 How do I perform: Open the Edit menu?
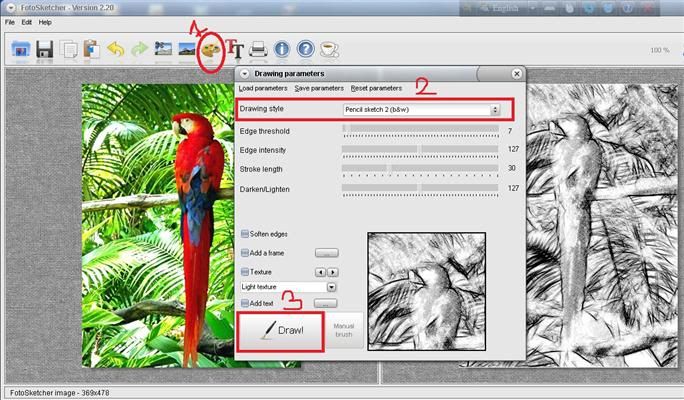[x=26, y=22]
